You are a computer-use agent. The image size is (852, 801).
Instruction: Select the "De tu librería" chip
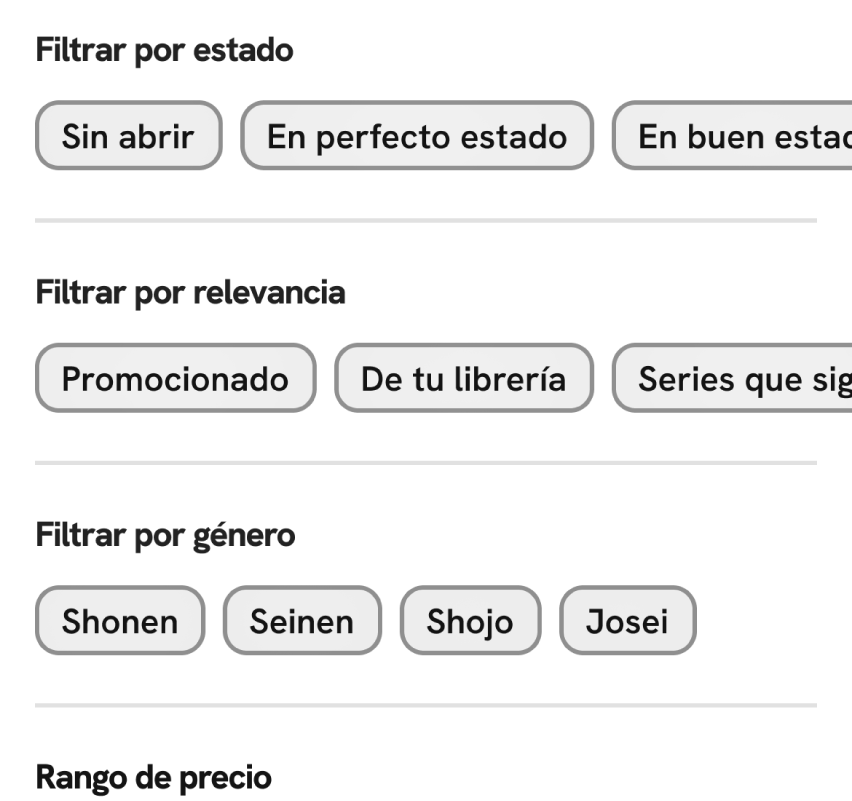click(464, 378)
